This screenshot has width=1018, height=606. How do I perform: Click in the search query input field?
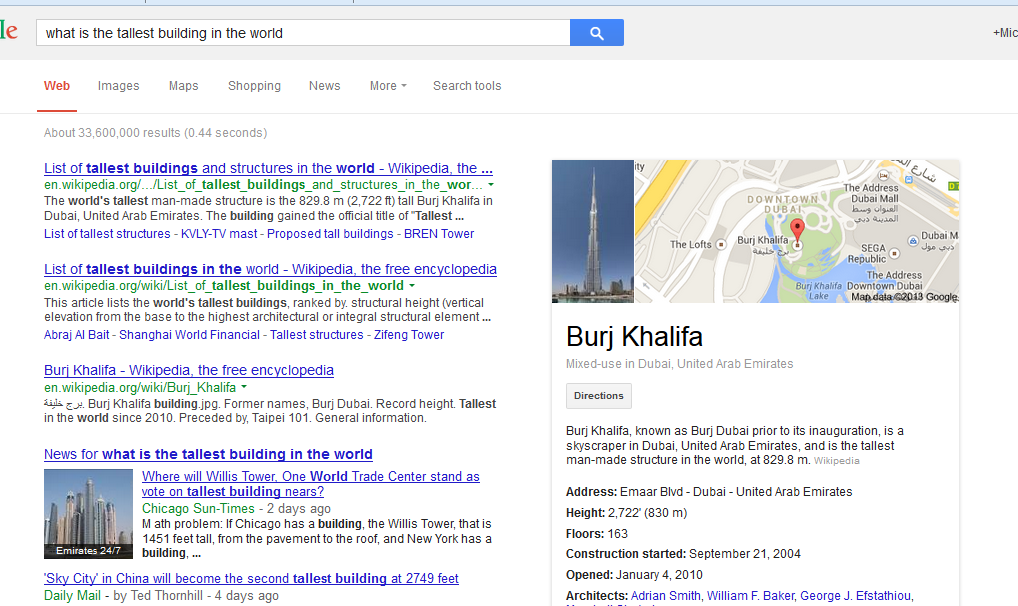click(303, 32)
